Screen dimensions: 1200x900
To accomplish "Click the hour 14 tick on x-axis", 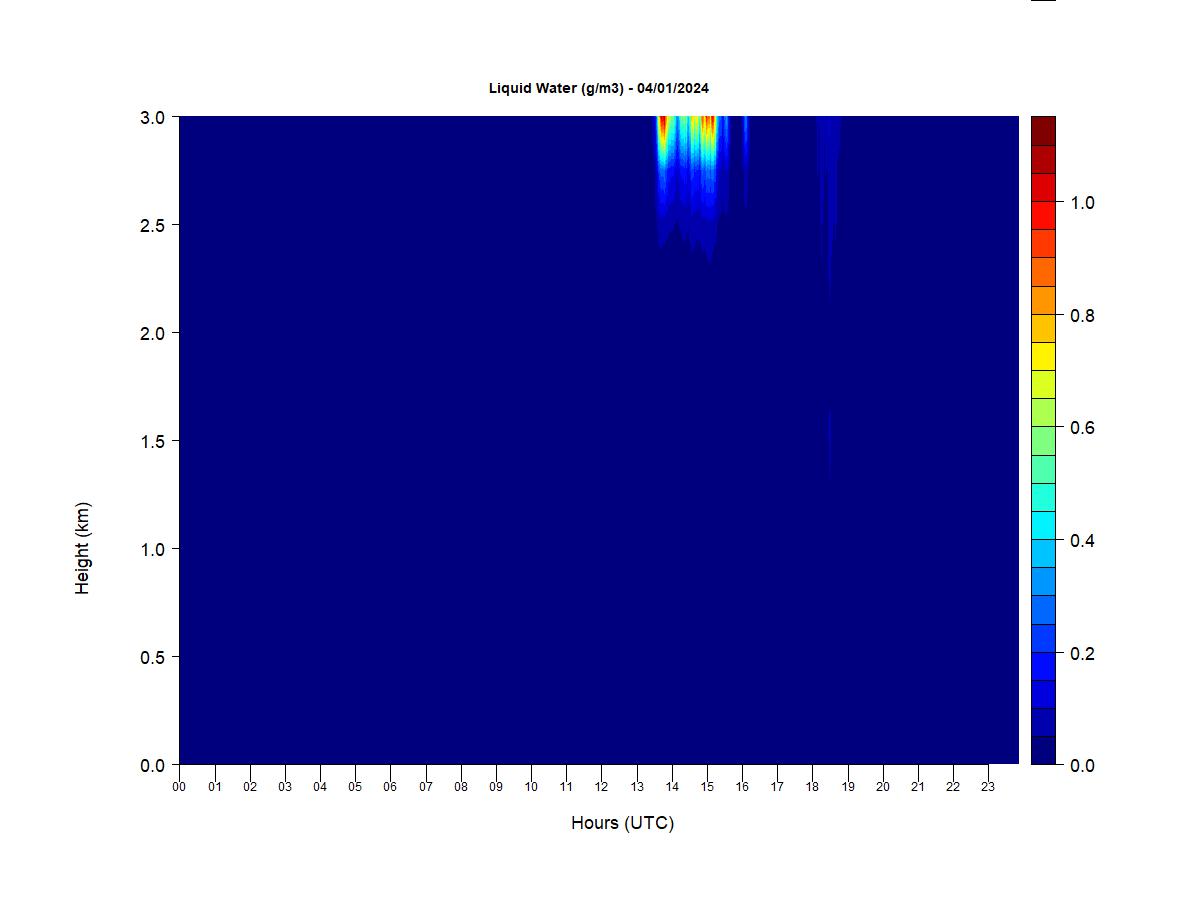I will coord(672,787).
